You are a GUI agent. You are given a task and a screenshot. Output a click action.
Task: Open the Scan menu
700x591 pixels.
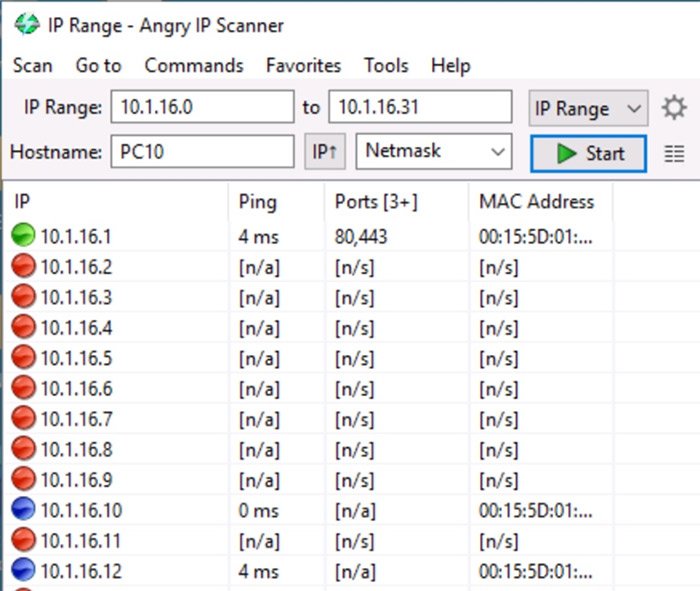click(32, 66)
